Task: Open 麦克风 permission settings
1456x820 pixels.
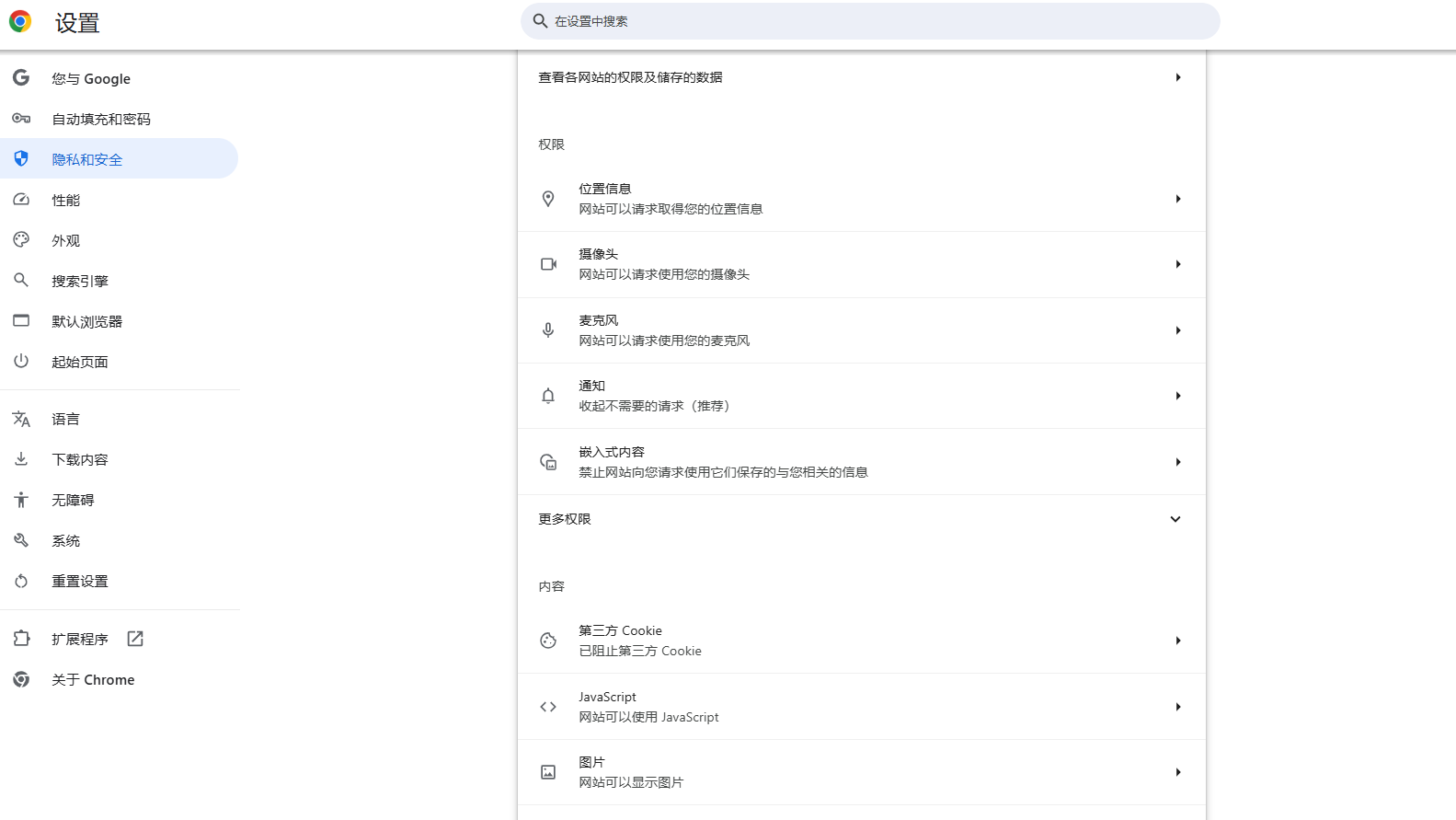Action: point(862,330)
